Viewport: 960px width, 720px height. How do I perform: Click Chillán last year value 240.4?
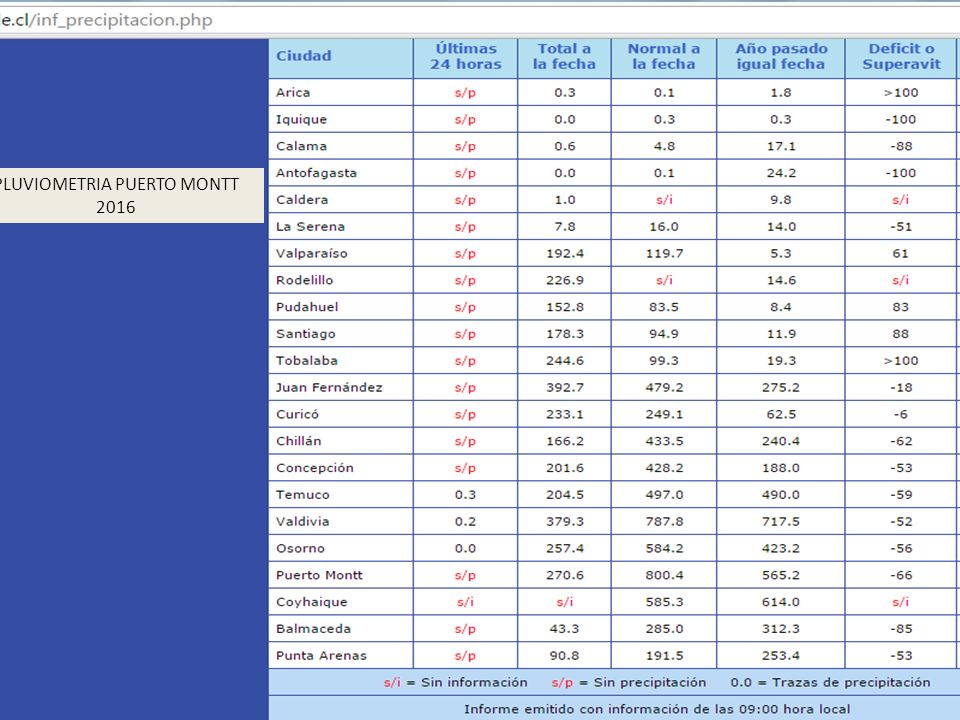[781, 441]
